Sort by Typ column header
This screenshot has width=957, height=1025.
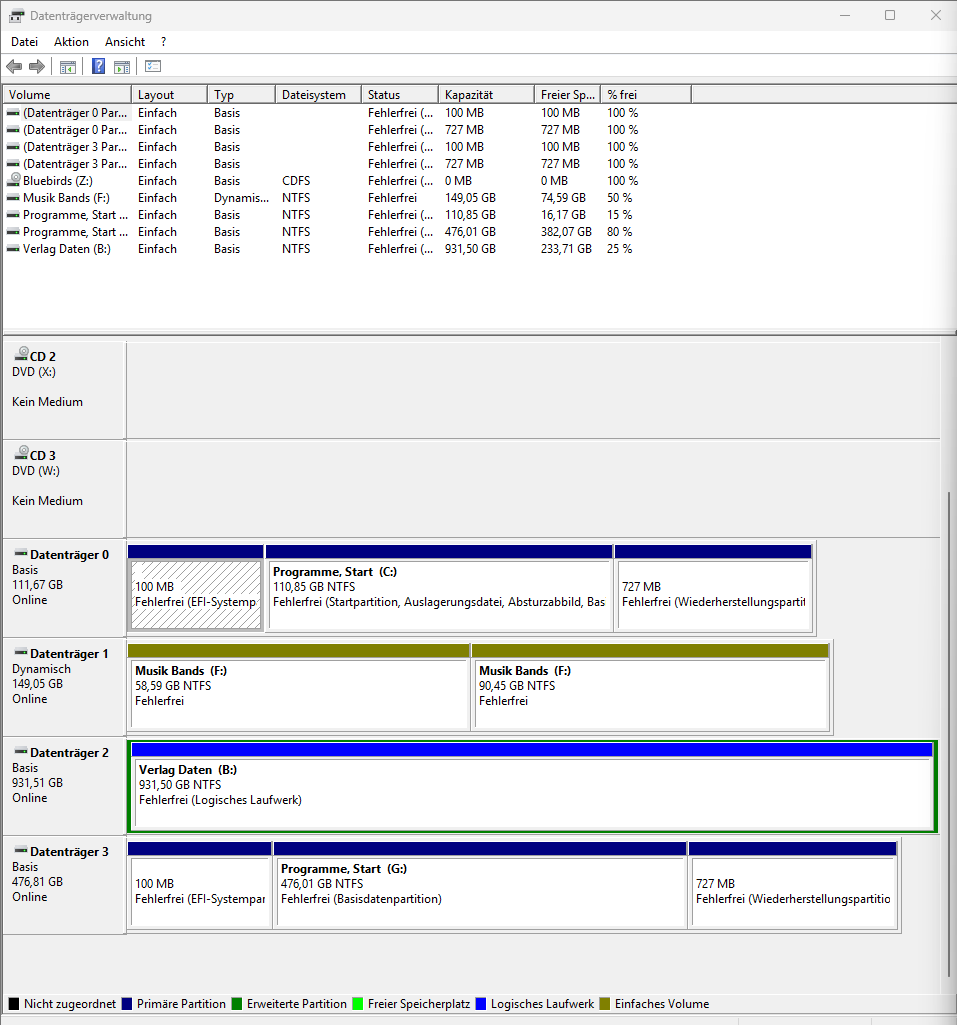pos(241,95)
